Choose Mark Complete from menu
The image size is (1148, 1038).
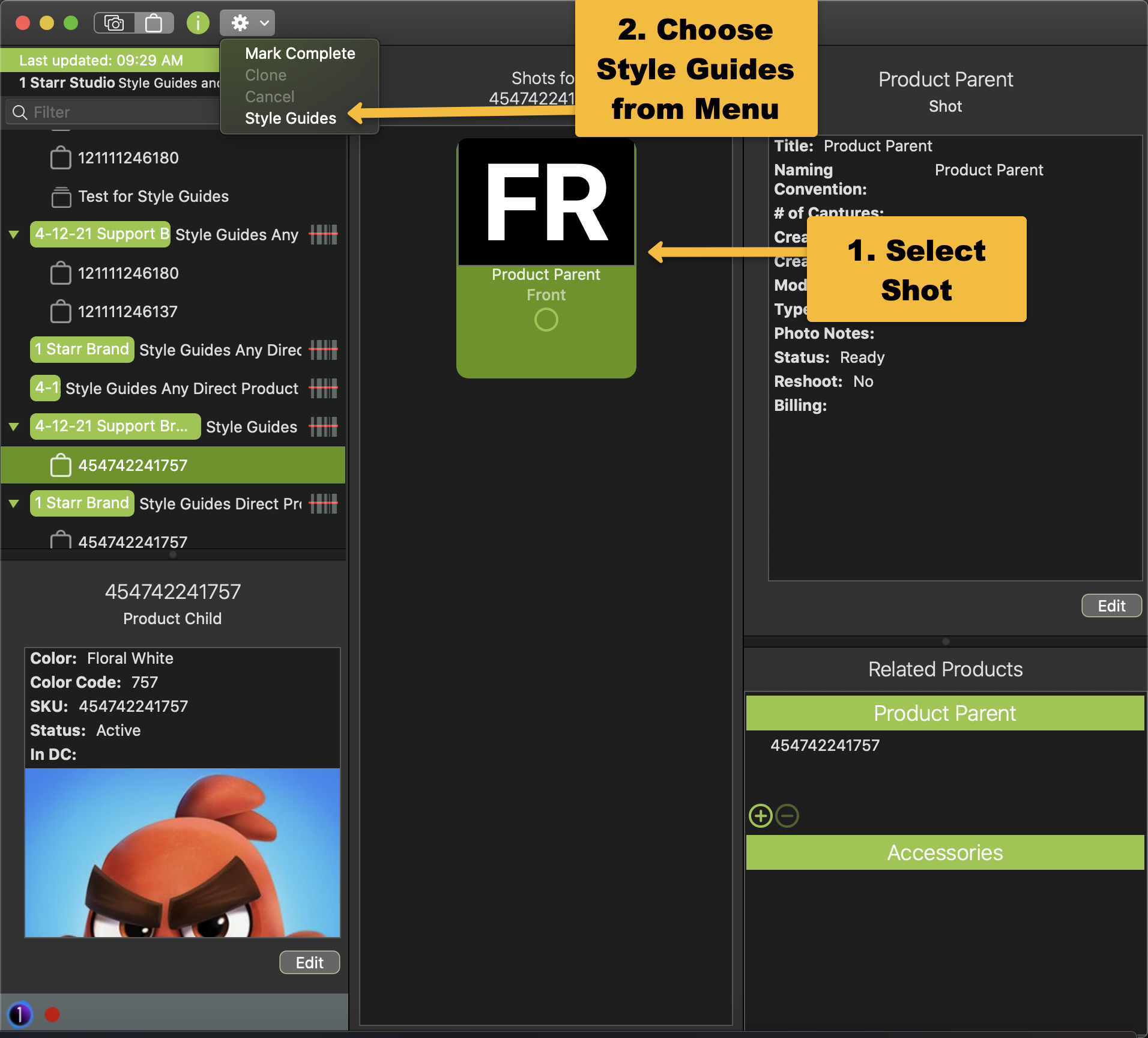[300, 53]
